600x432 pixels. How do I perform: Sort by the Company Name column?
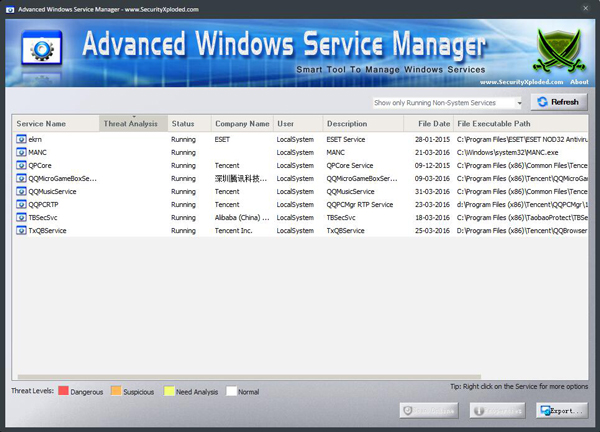242,124
